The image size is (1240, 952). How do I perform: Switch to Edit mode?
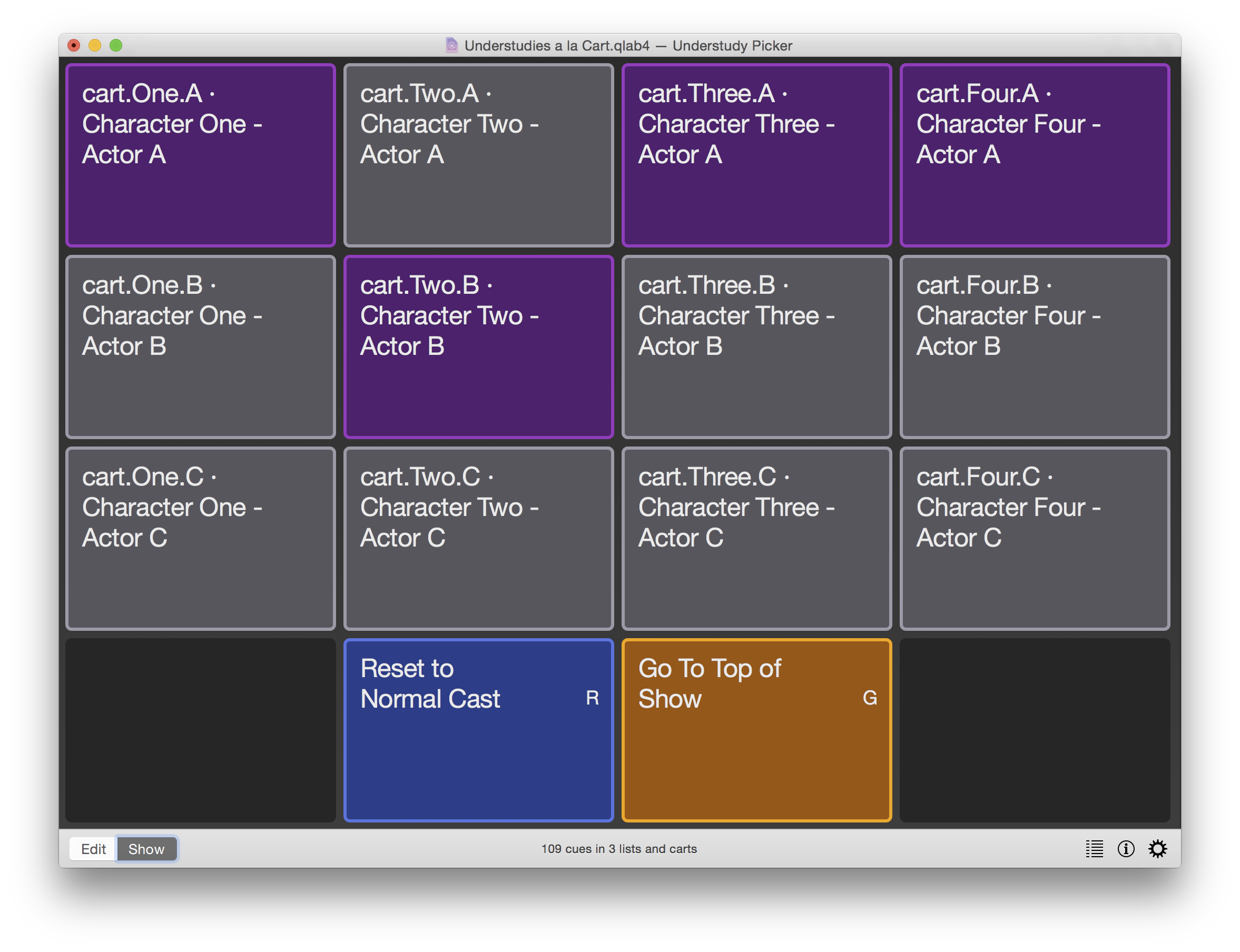pyautogui.click(x=94, y=848)
